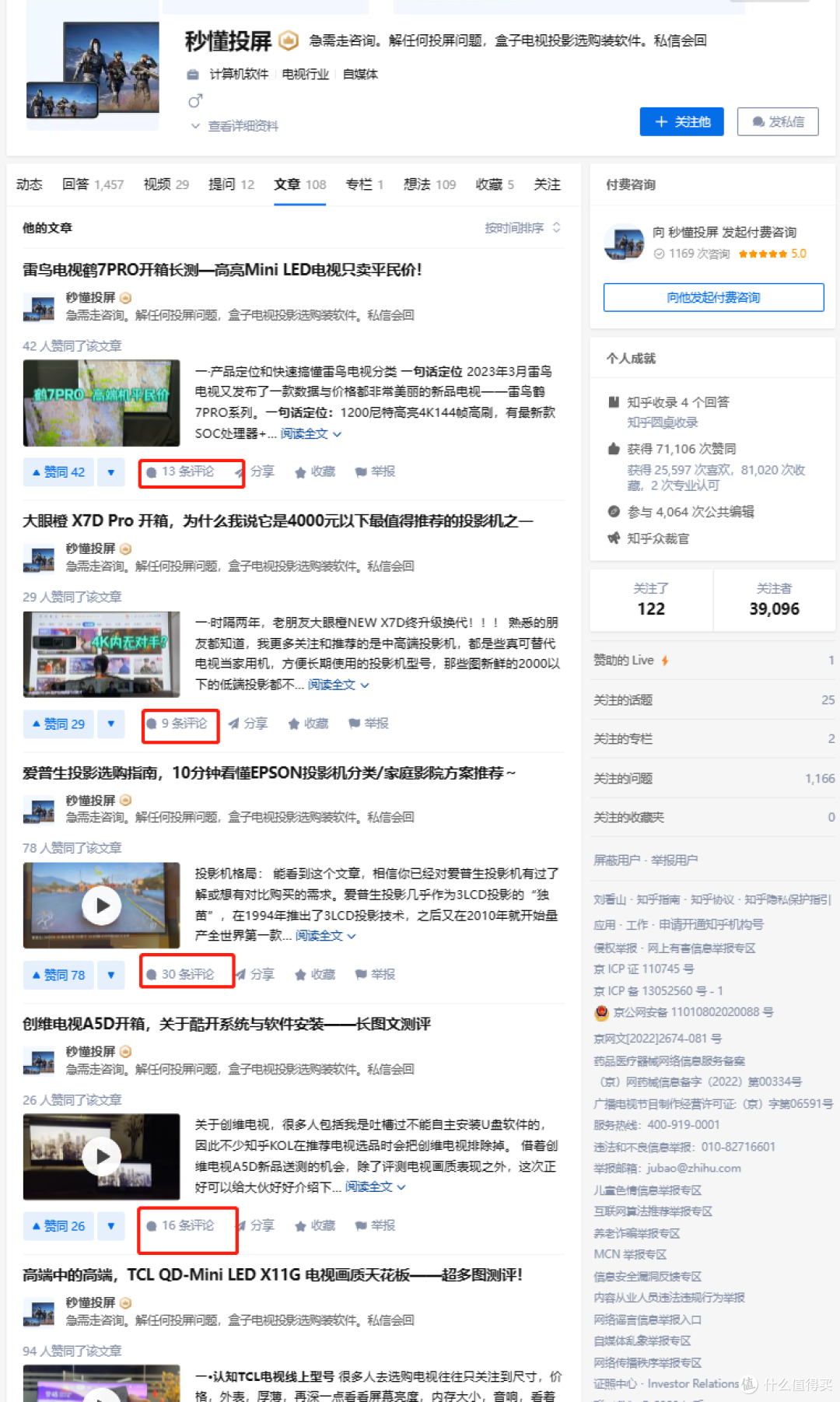Screen dimensions: 840x1402
Task: Expand 阅读全文 on 大眼橙 article
Action: (x=338, y=685)
